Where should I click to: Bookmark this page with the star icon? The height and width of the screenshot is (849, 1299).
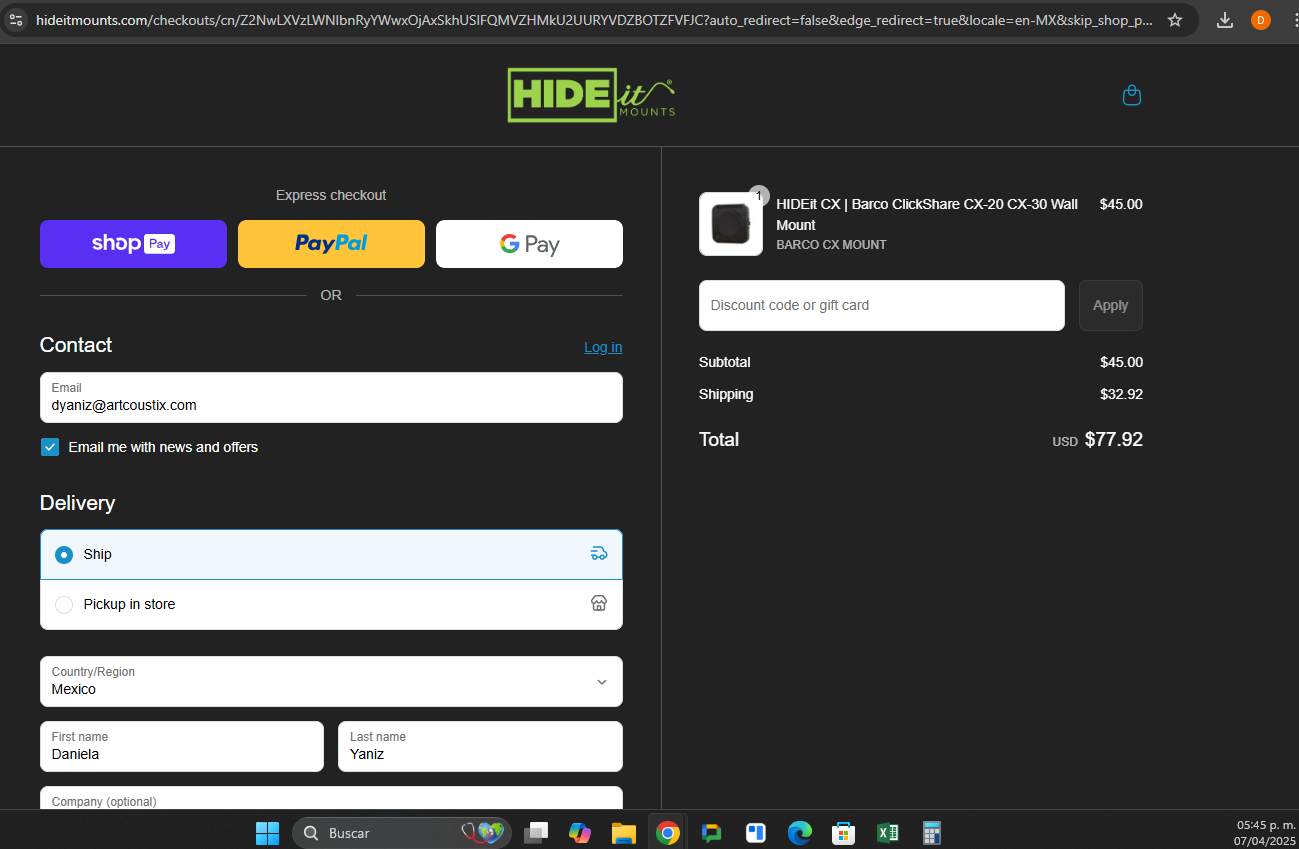(x=1175, y=20)
